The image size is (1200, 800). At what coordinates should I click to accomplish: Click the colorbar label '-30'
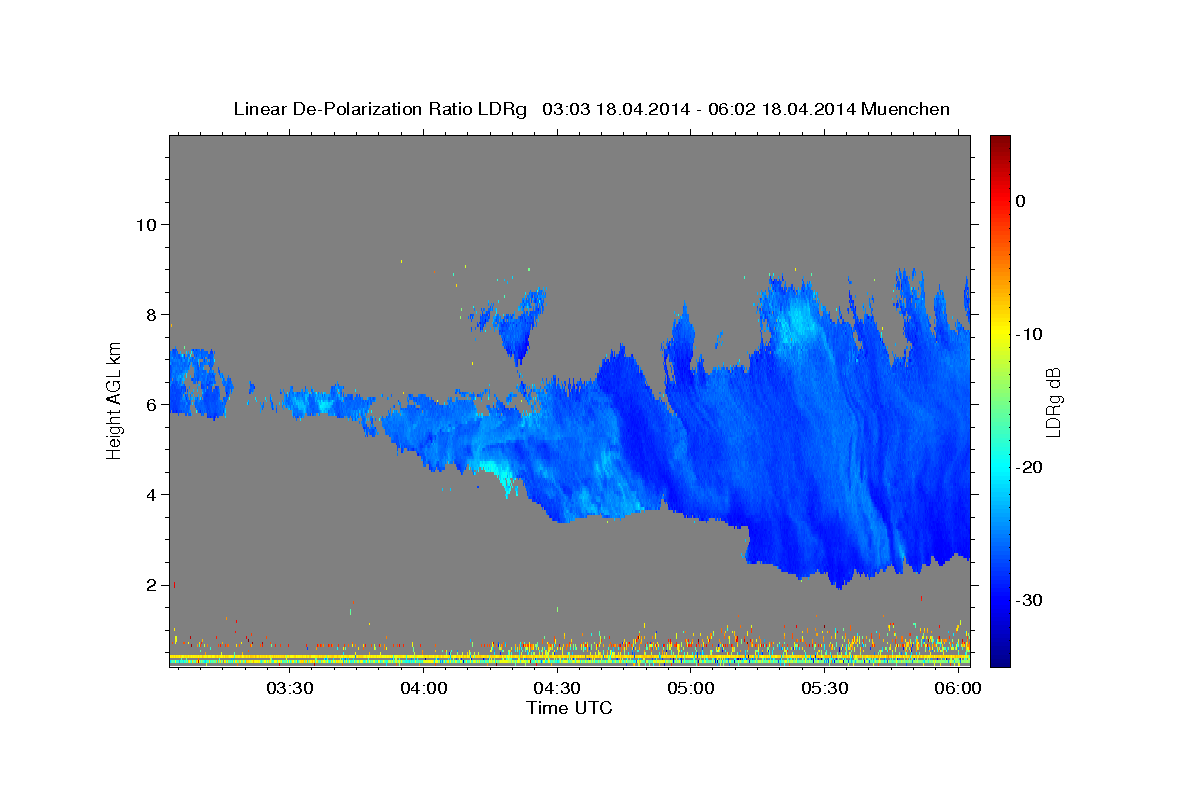click(1030, 600)
